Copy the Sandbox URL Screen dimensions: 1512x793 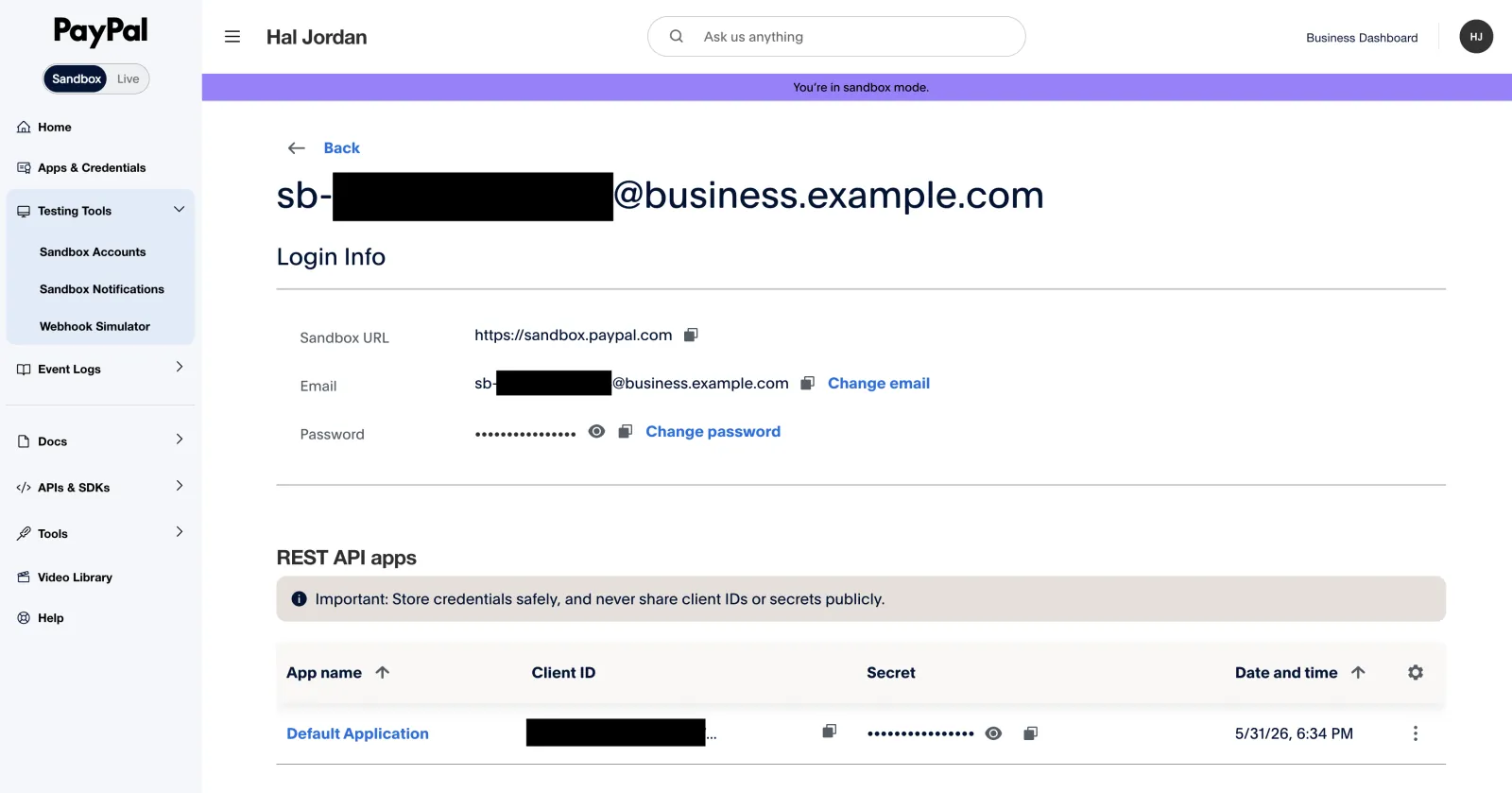[691, 335]
